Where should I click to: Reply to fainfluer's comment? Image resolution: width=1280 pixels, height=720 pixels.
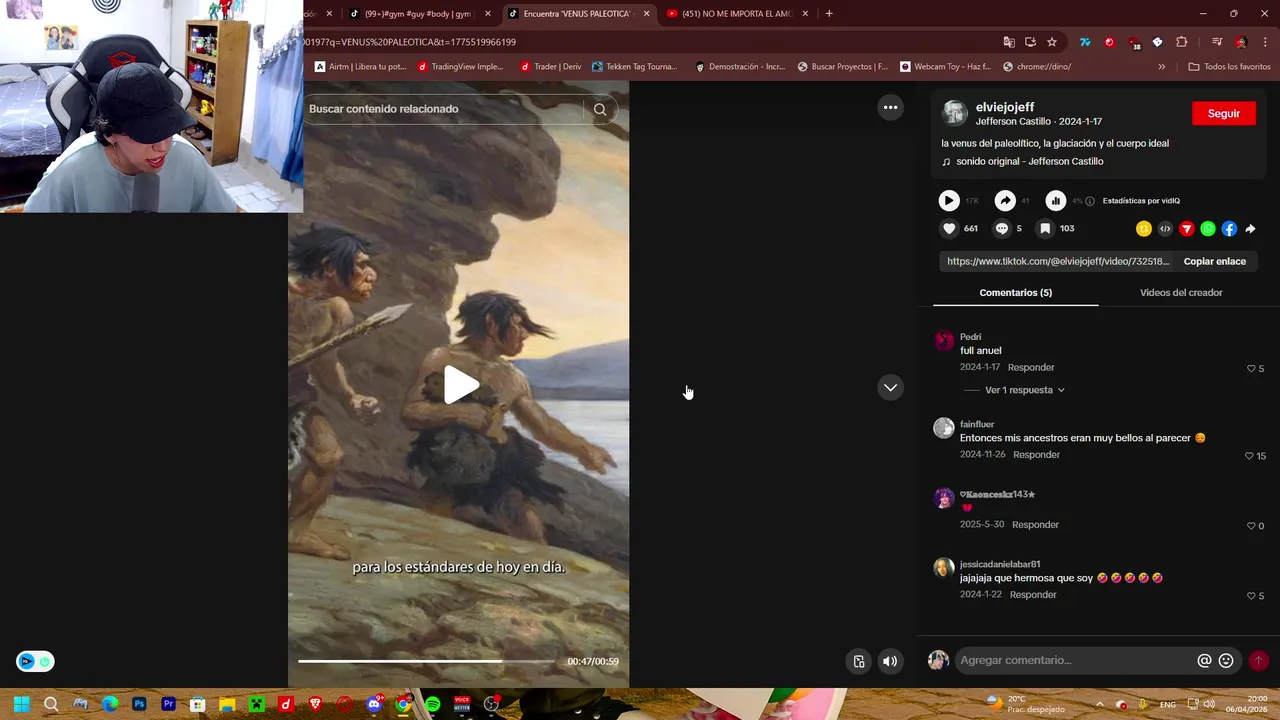point(1036,455)
